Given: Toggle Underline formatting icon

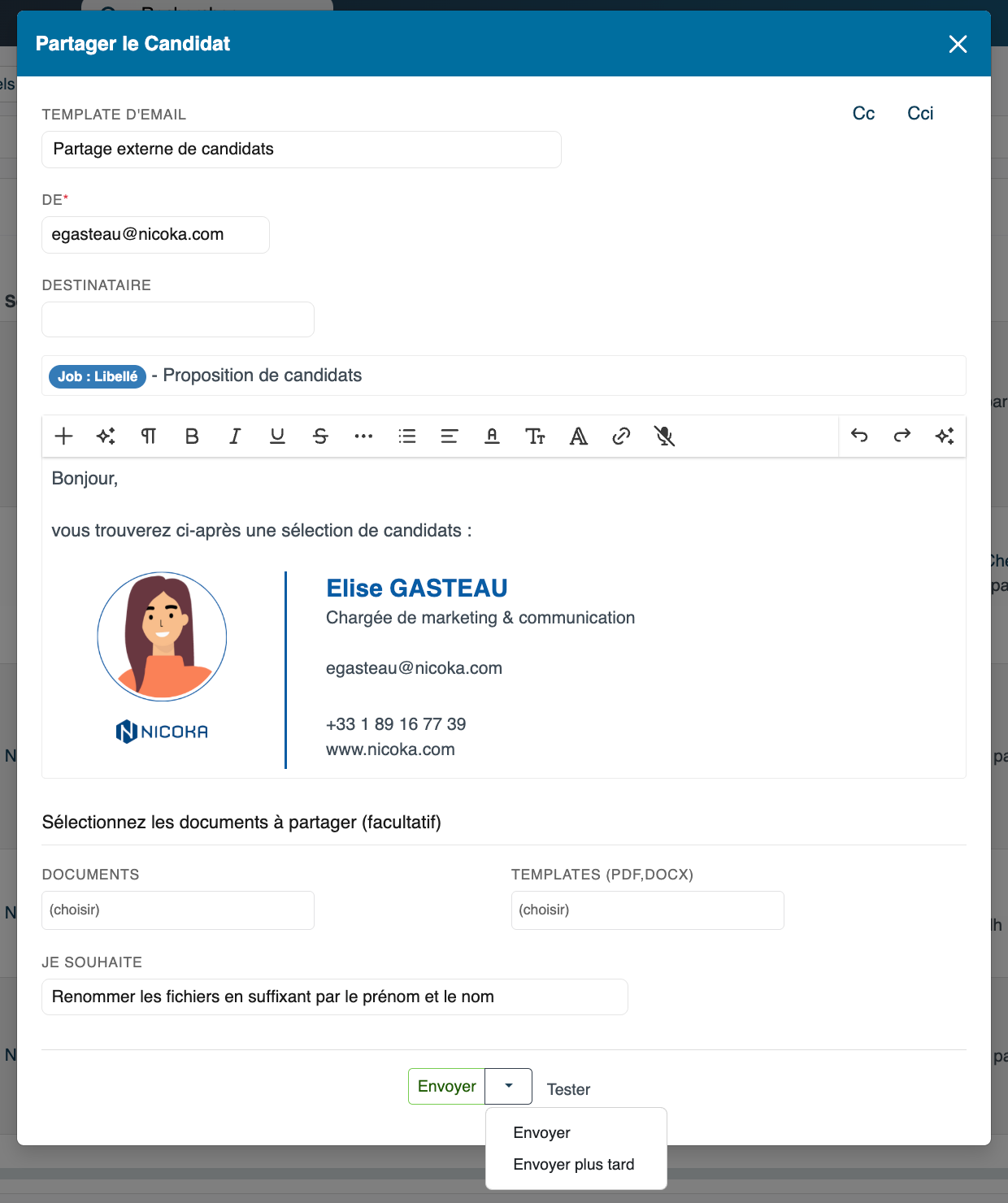Looking at the screenshot, I should [x=277, y=436].
